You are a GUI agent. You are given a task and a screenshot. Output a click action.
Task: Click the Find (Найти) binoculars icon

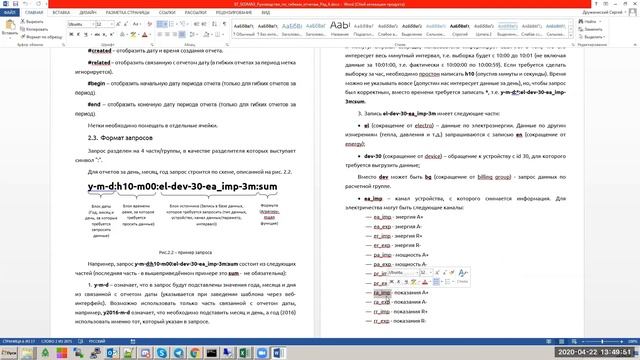pyautogui.click(x=581, y=21)
